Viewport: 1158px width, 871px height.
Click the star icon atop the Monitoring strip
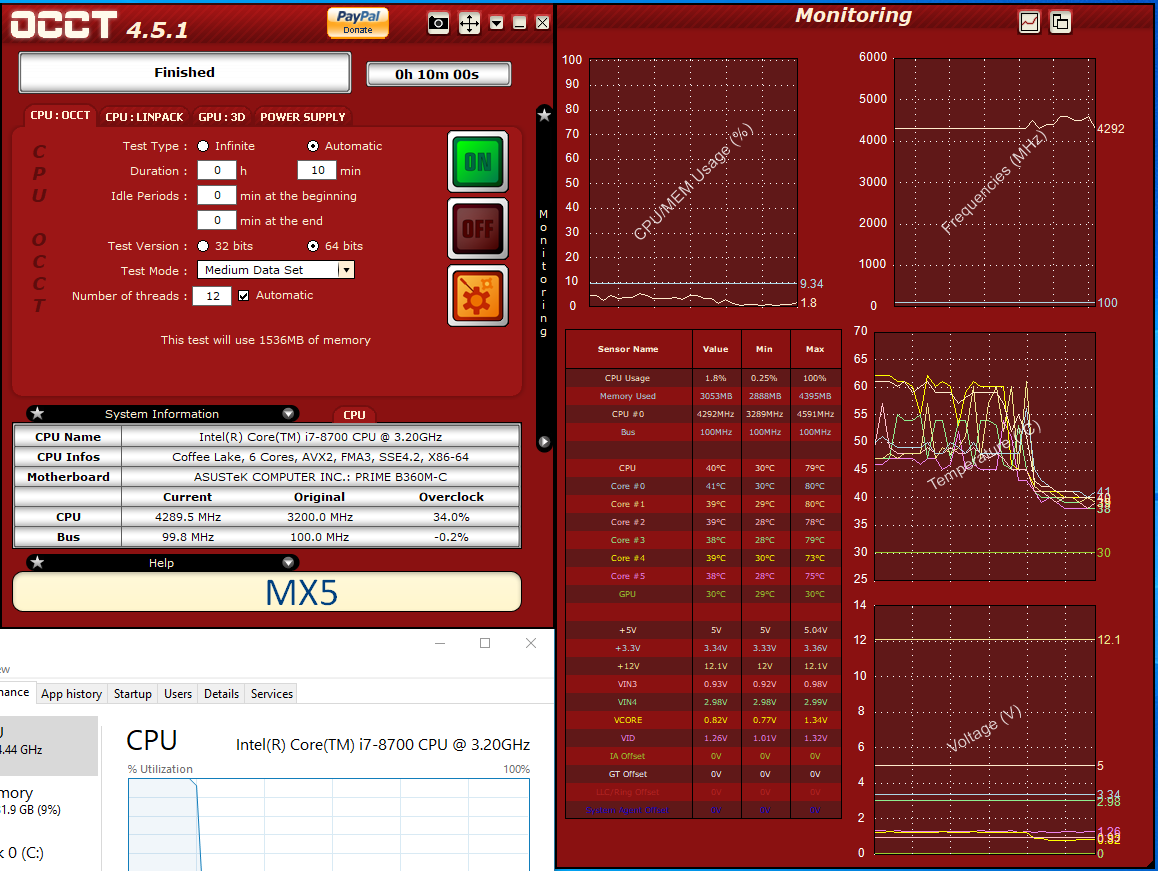(544, 115)
